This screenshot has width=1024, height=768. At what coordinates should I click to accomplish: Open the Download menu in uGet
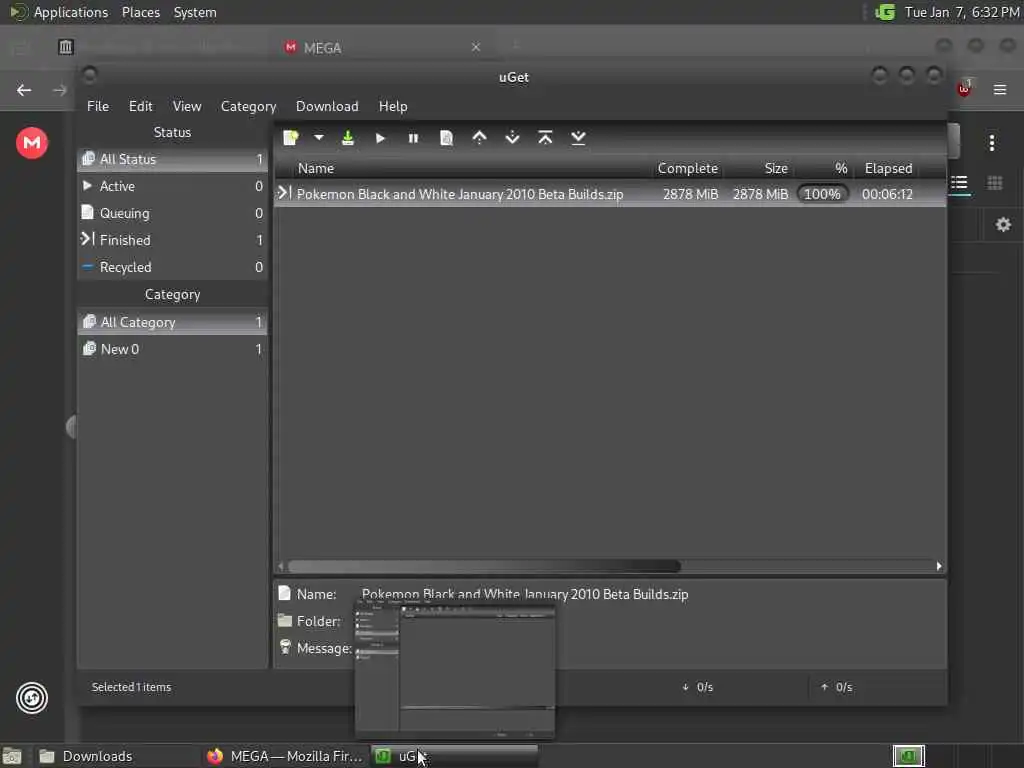point(327,106)
